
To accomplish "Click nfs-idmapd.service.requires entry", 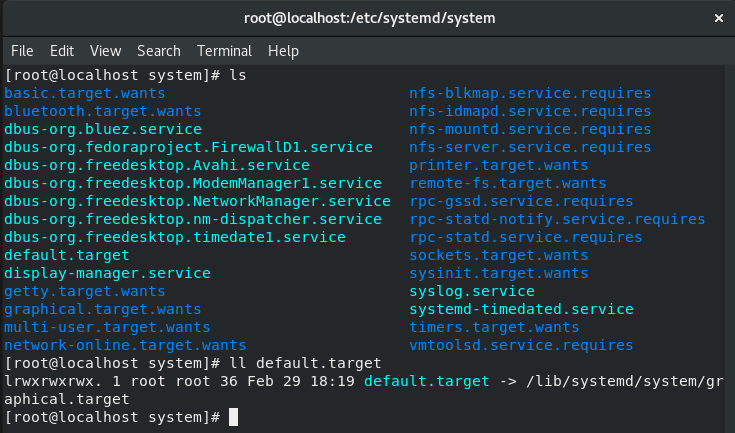I will pyautogui.click(x=530, y=111).
